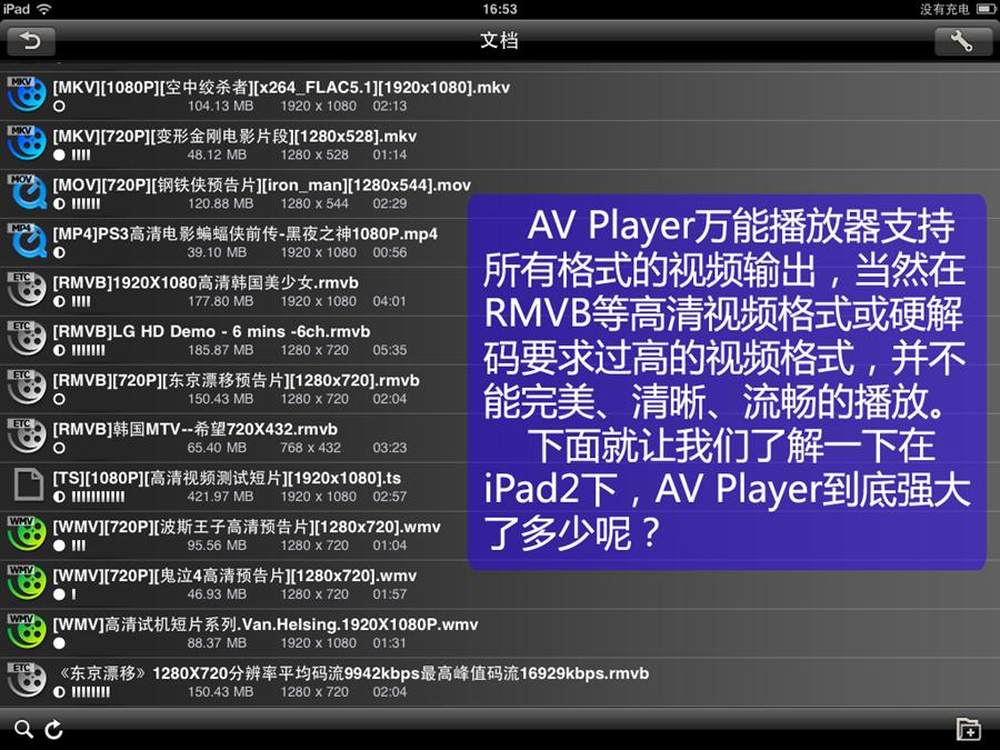Tap ETC icon of 《东京漂移》 9942kbps file
Screen dimensions: 1000x750
click(27, 680)
